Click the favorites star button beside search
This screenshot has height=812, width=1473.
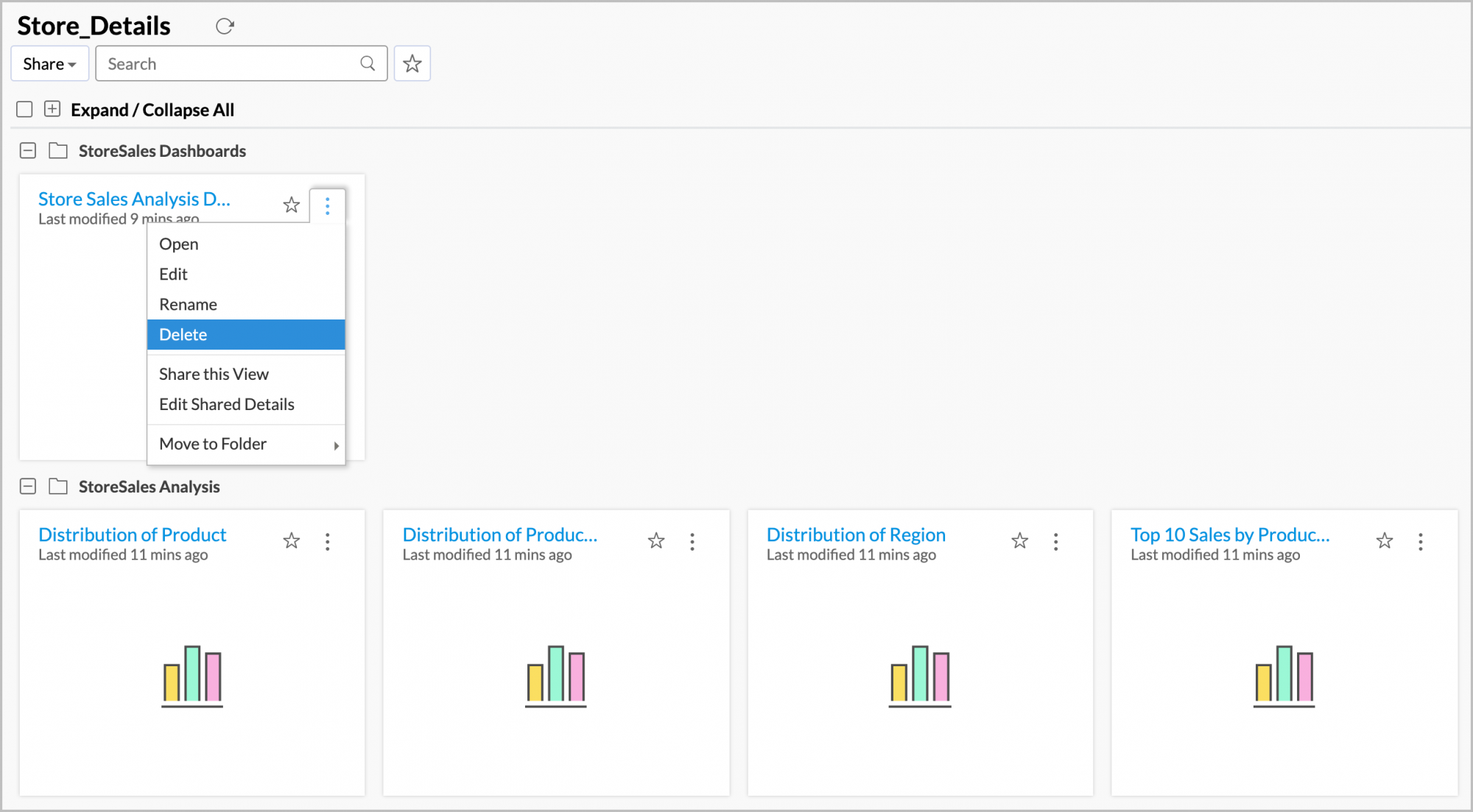tap(412, 64)
